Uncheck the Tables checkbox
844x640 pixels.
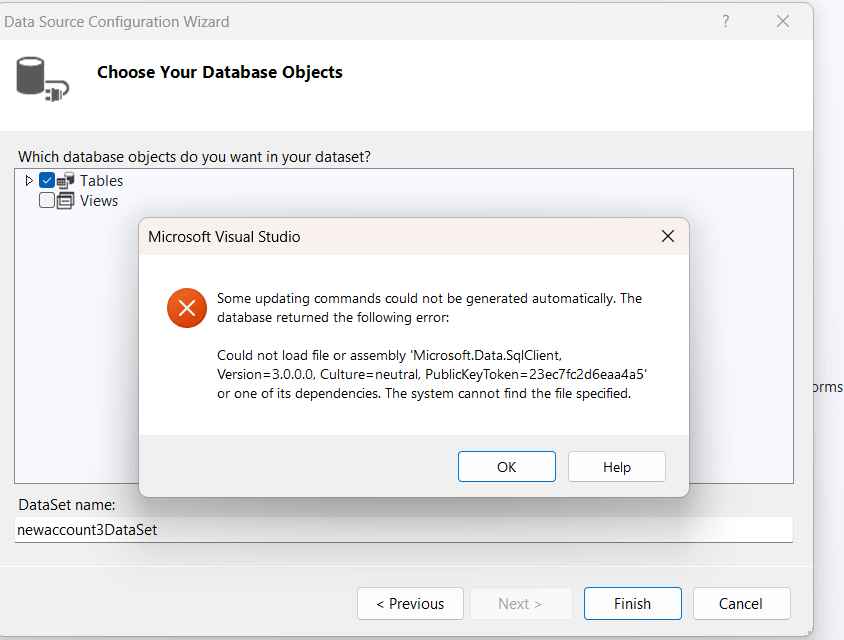coord(46,180)
